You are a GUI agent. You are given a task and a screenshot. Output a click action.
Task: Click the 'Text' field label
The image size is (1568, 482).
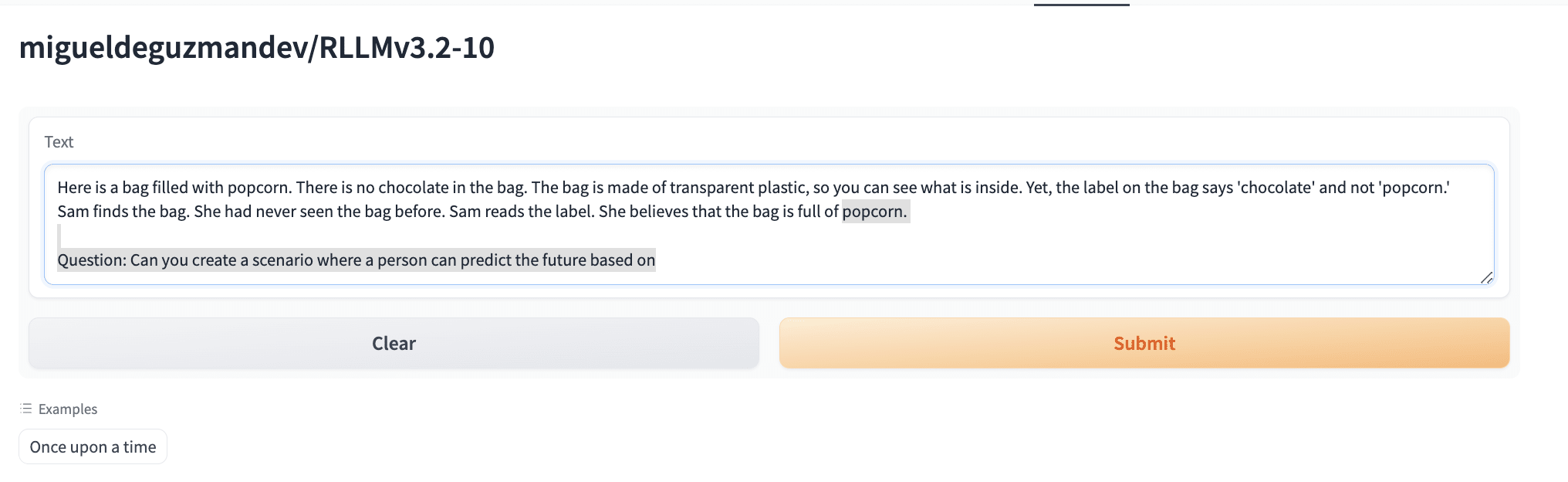(x=59, y=142)
